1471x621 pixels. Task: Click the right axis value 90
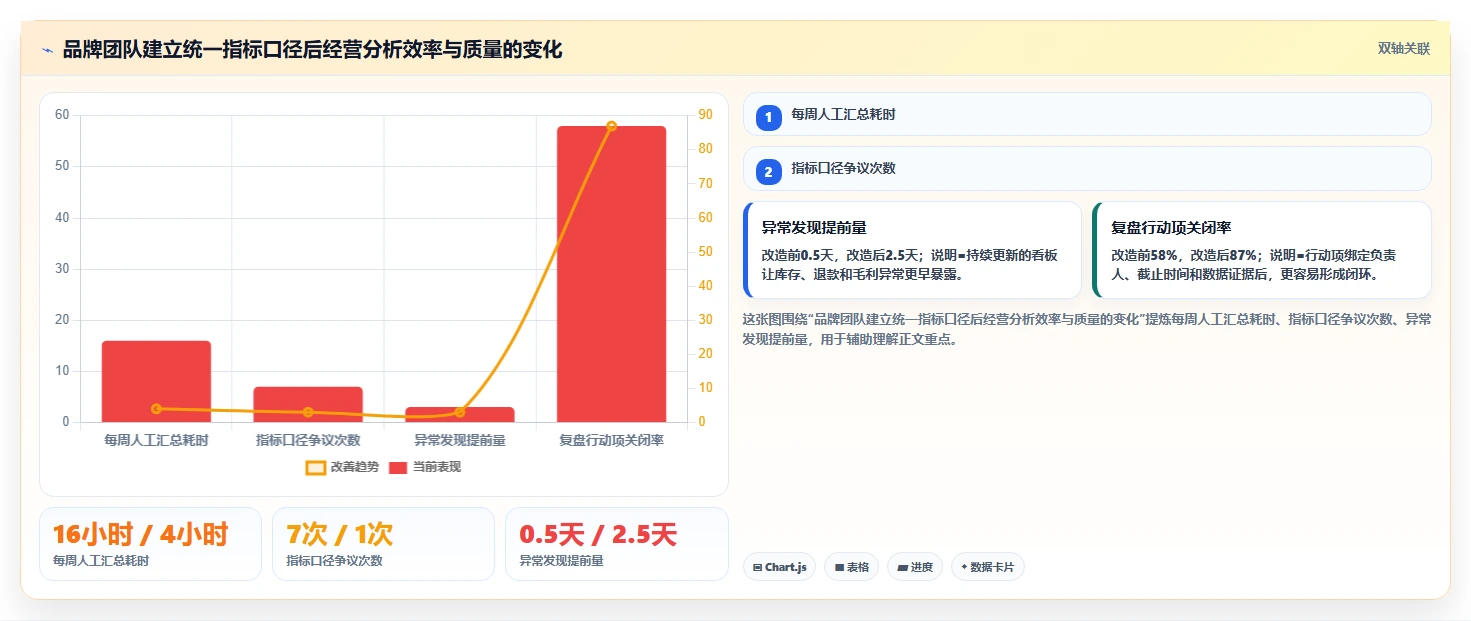point(705,115)
